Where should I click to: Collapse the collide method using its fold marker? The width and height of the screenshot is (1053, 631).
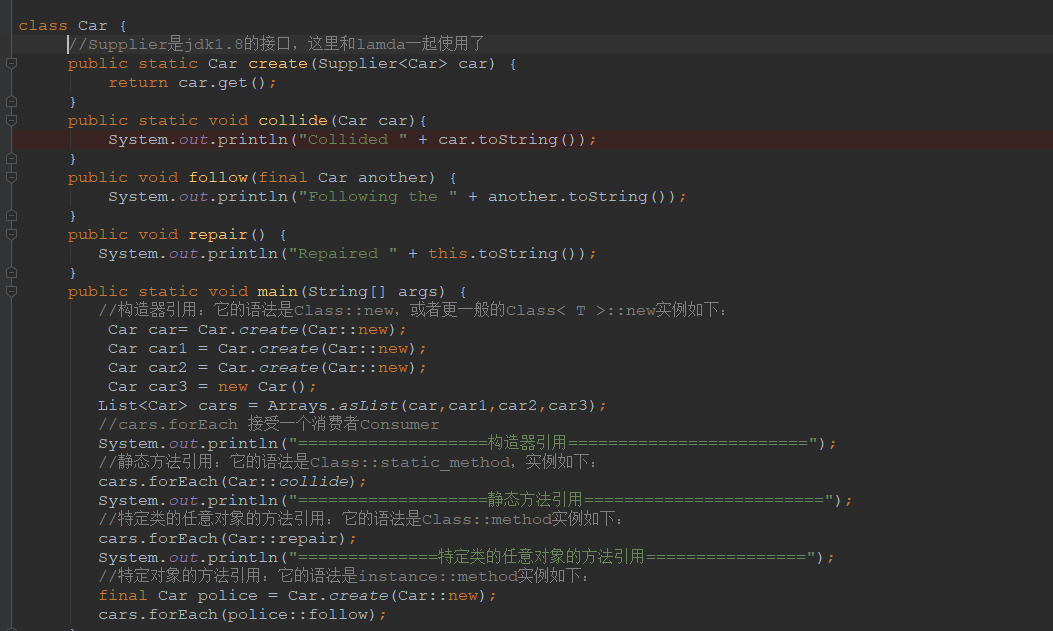point(11,120)
